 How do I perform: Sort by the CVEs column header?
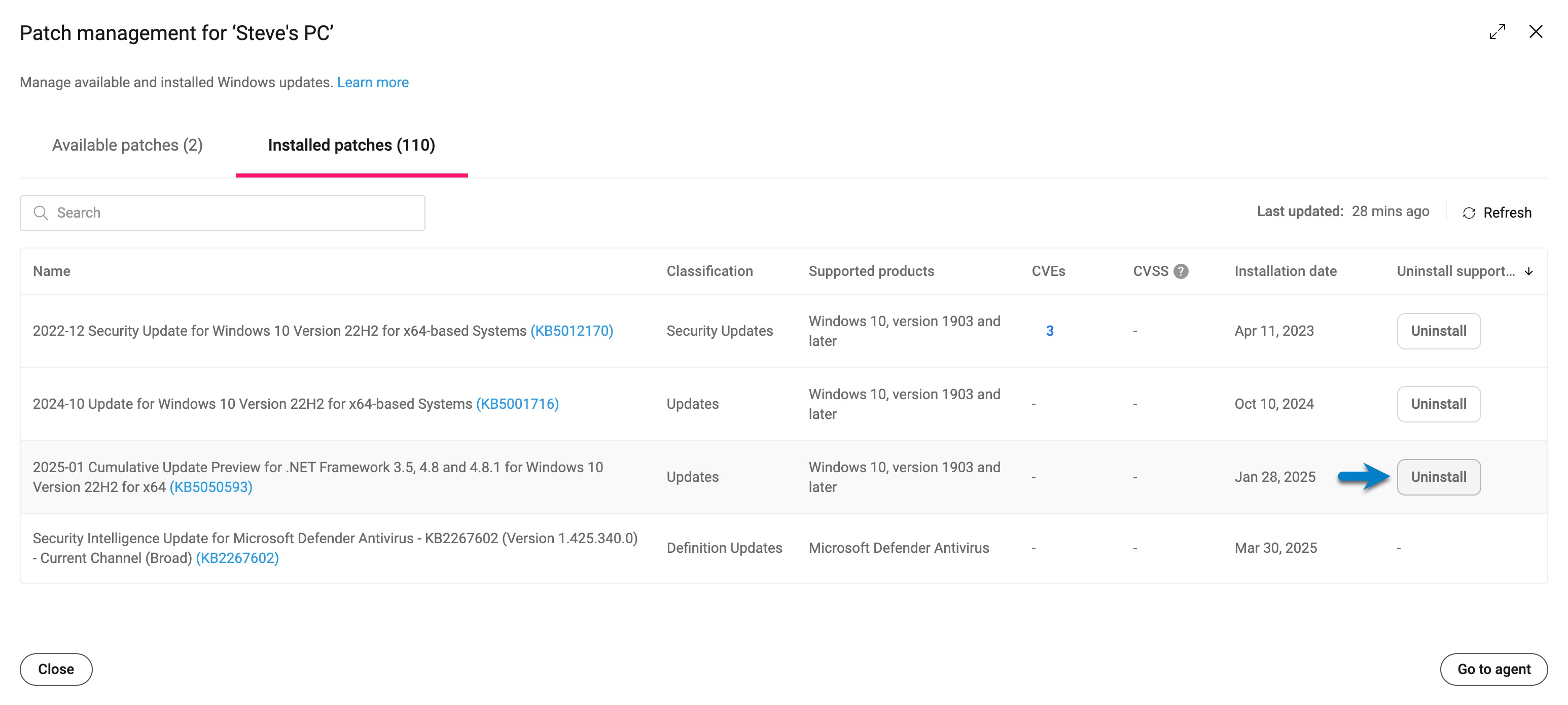[x=1048, y=271]
